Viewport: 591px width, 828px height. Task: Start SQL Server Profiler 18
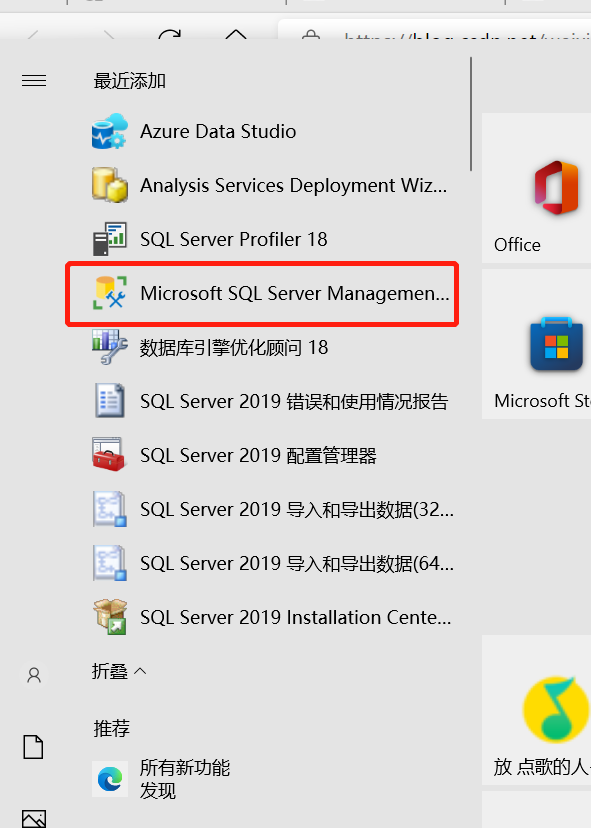(231, 239)
